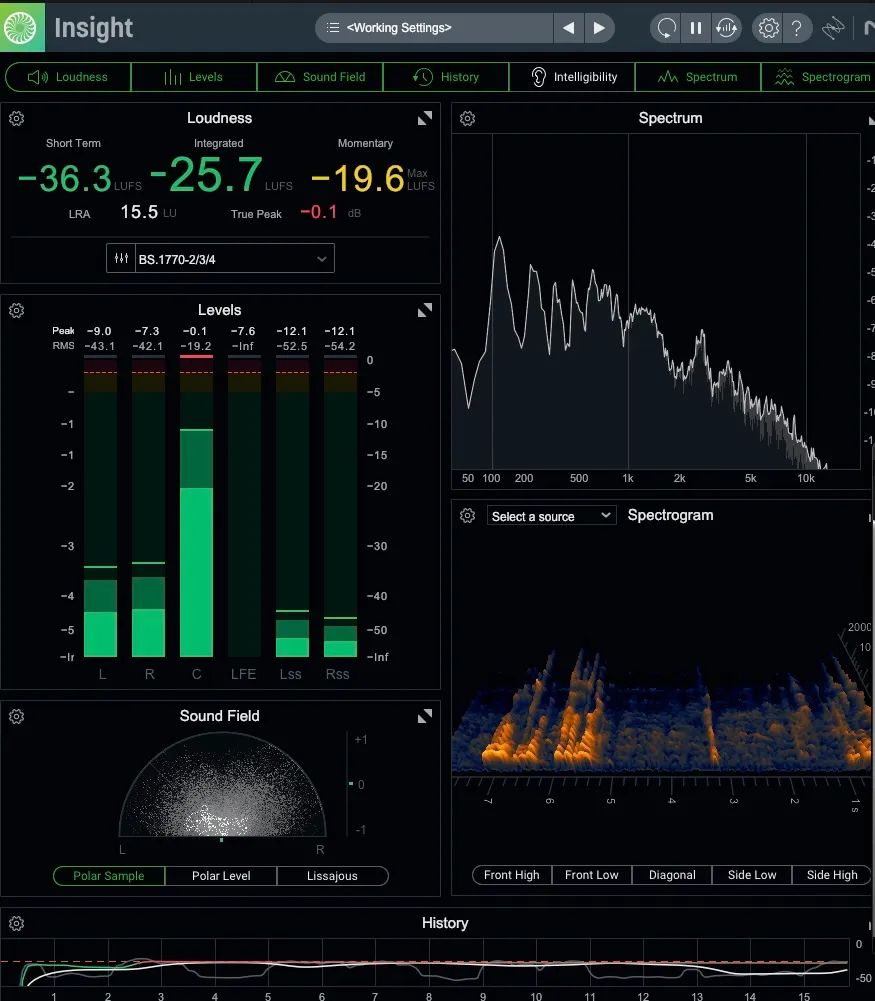This screenshot has height=1001, width=875.
Task: Open History panel settings gear
Action: 17,923
